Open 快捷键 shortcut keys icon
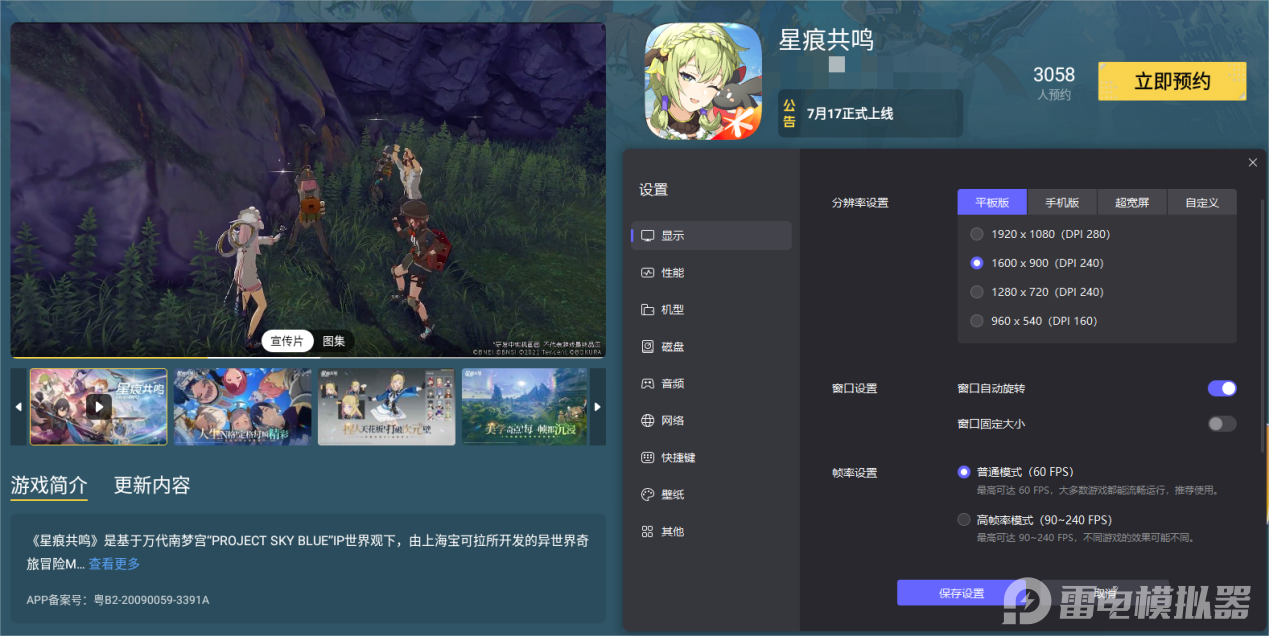This screenshot has width=1269, height=636. (x=648, y=458)
